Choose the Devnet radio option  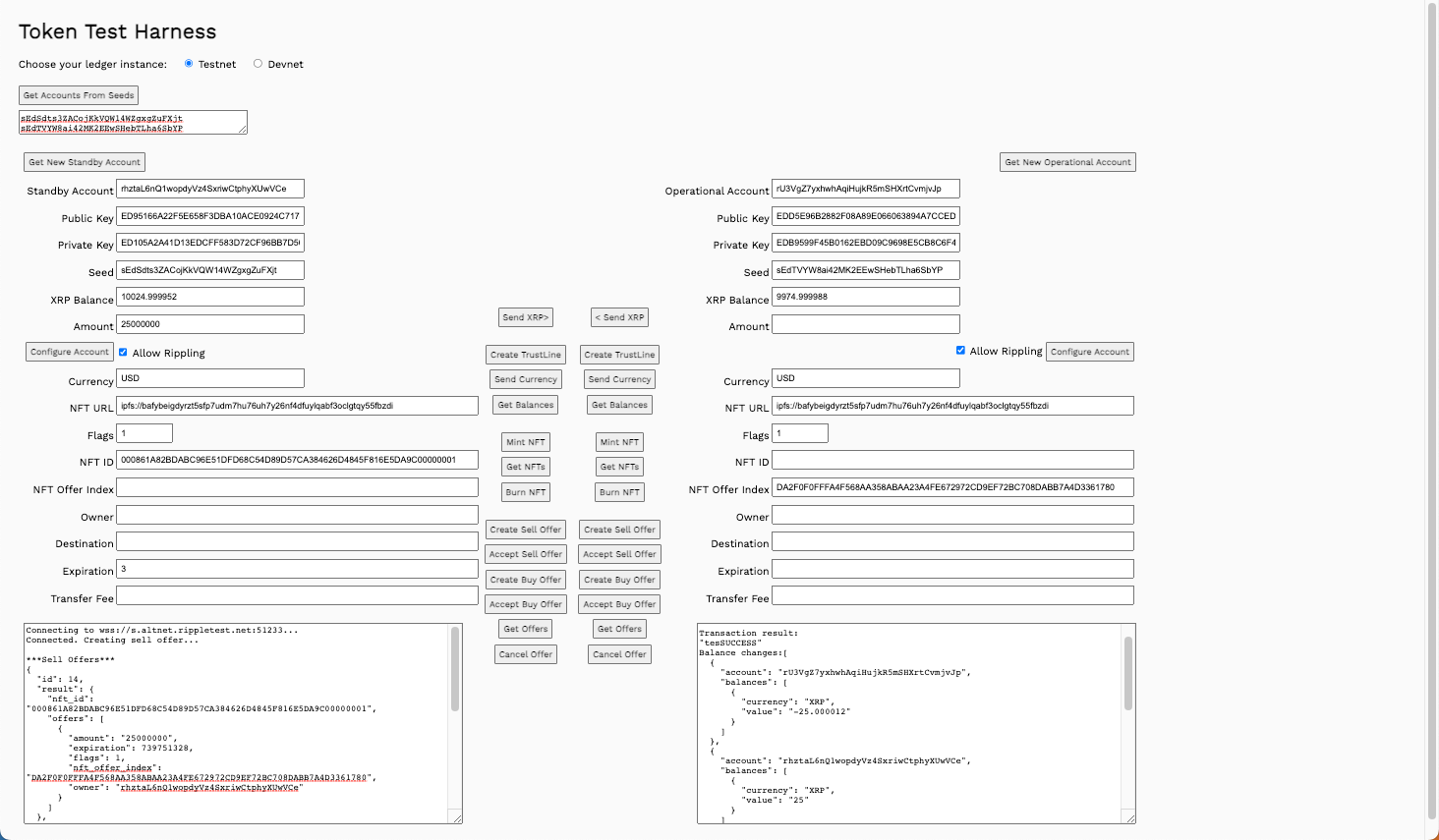pyautogui.click(x=258, y=64)
